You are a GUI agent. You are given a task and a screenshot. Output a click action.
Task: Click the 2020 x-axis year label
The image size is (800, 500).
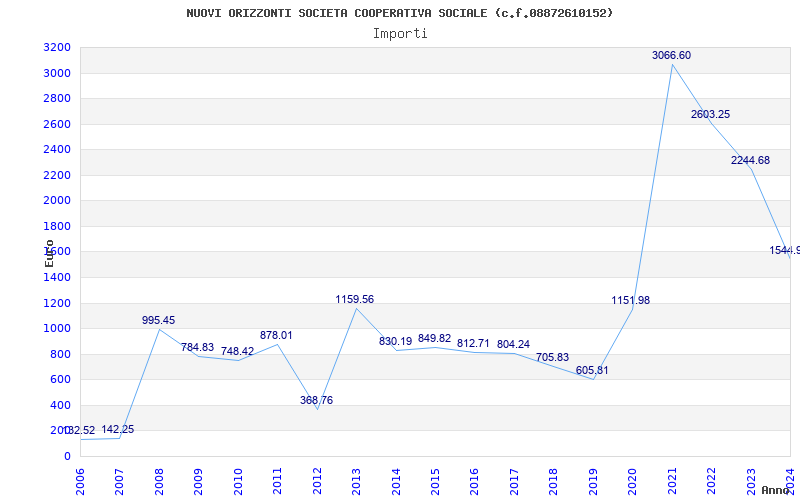[x=632, y=481]
